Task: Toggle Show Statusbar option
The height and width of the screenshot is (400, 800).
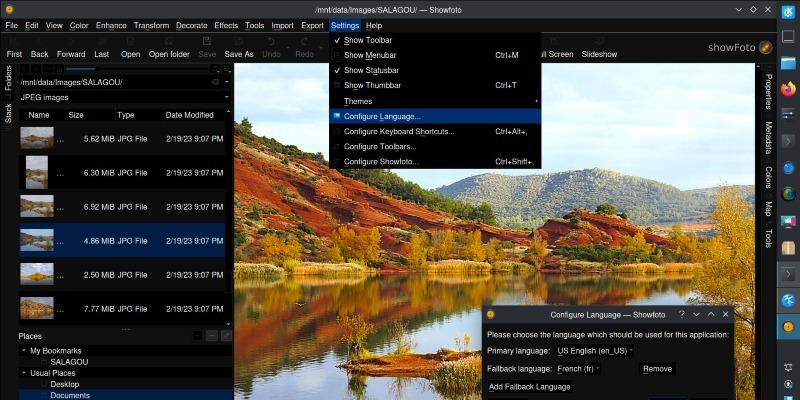Action: (x=371, y=70)
